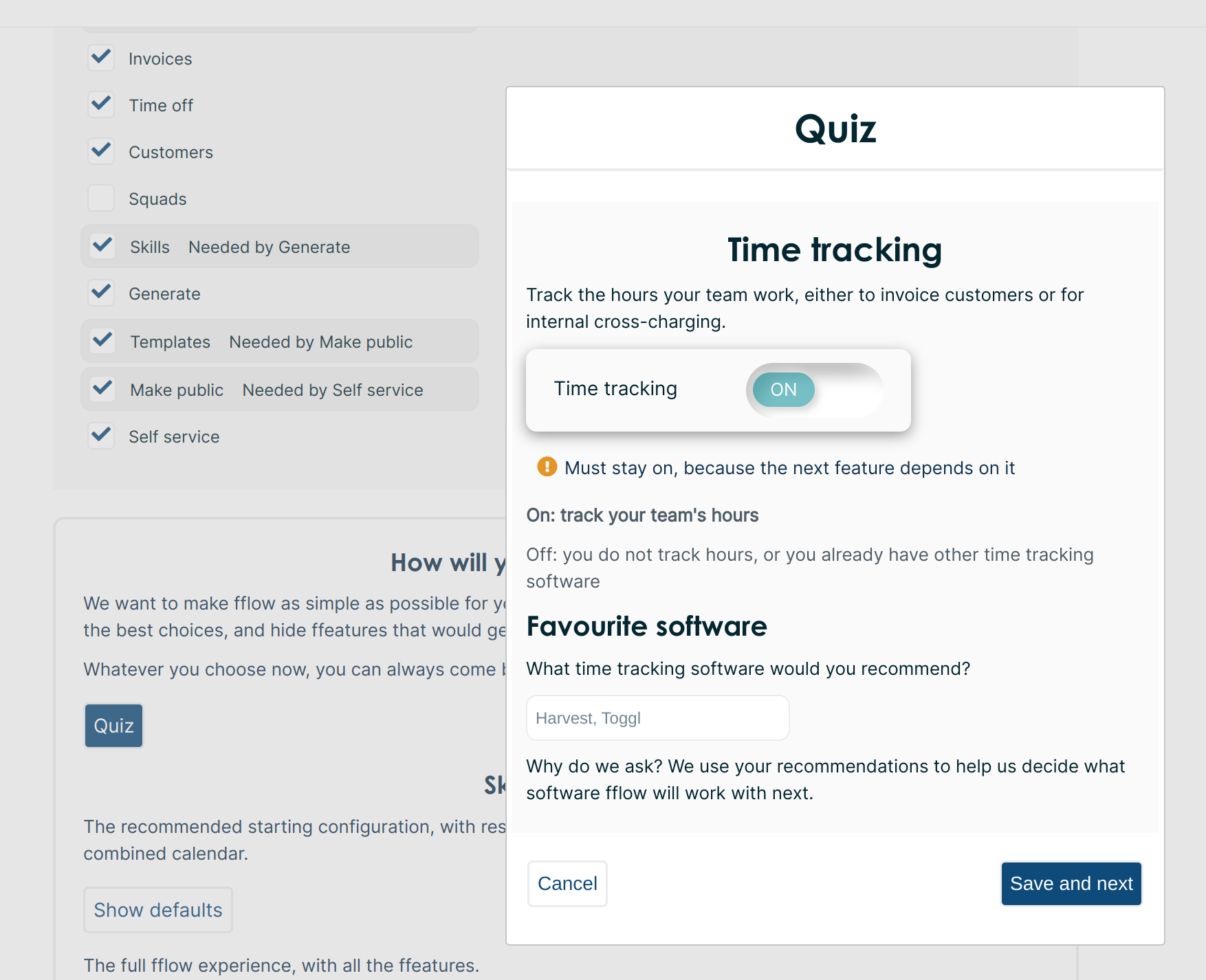Uncheck the Time off checkbox
1206x980 pixels.
tap(102, 104)
